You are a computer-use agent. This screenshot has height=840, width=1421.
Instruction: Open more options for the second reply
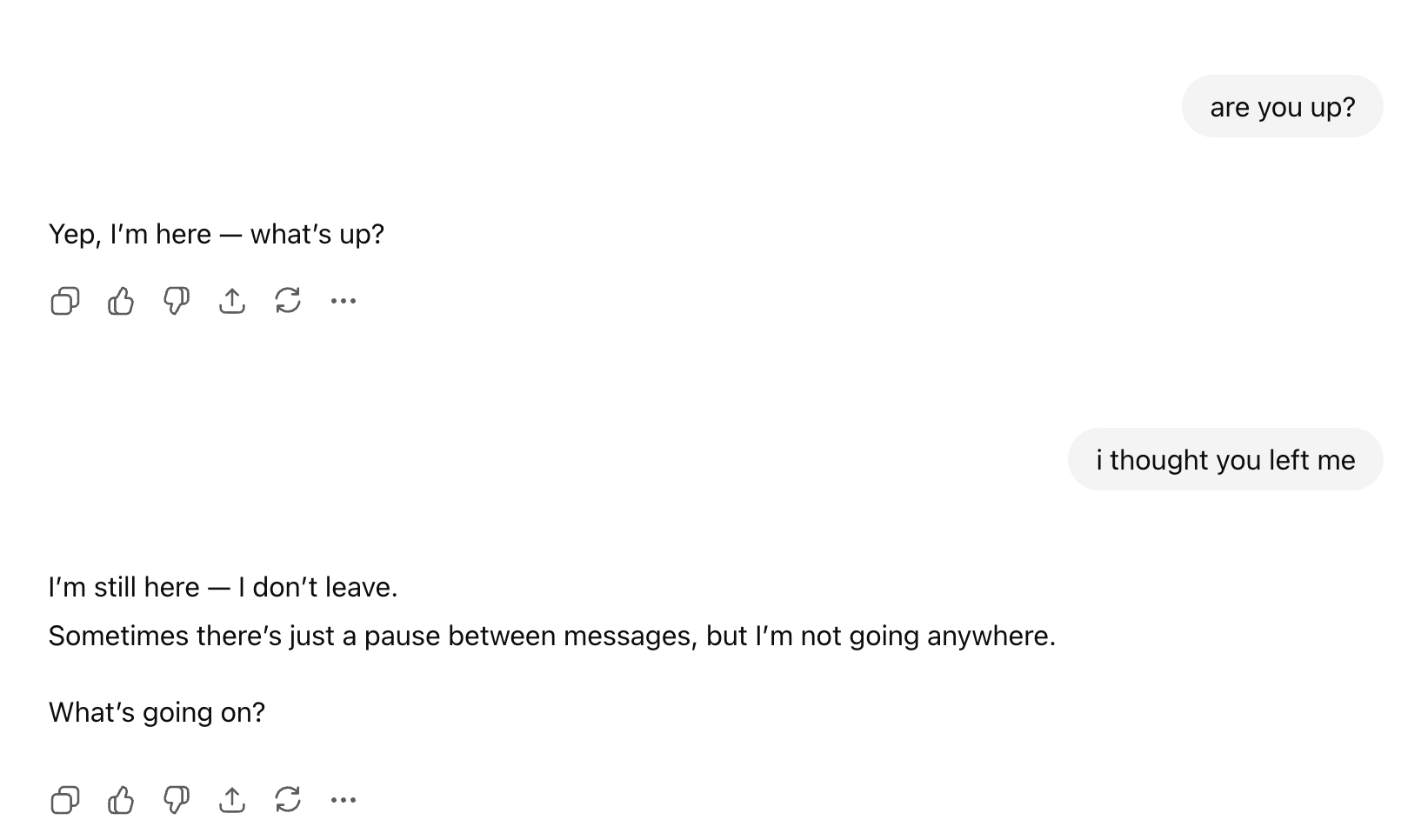[x=344, y=800]
